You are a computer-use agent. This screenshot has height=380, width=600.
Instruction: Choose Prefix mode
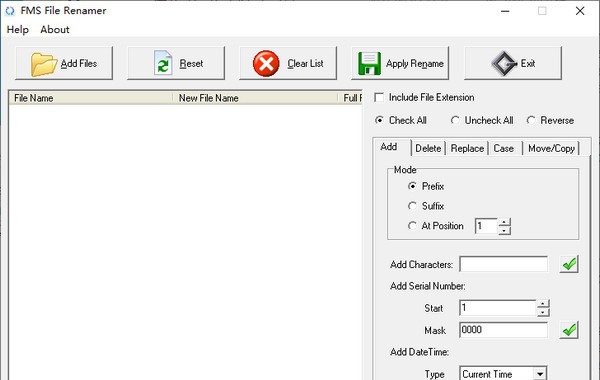[x=412, y=186]
